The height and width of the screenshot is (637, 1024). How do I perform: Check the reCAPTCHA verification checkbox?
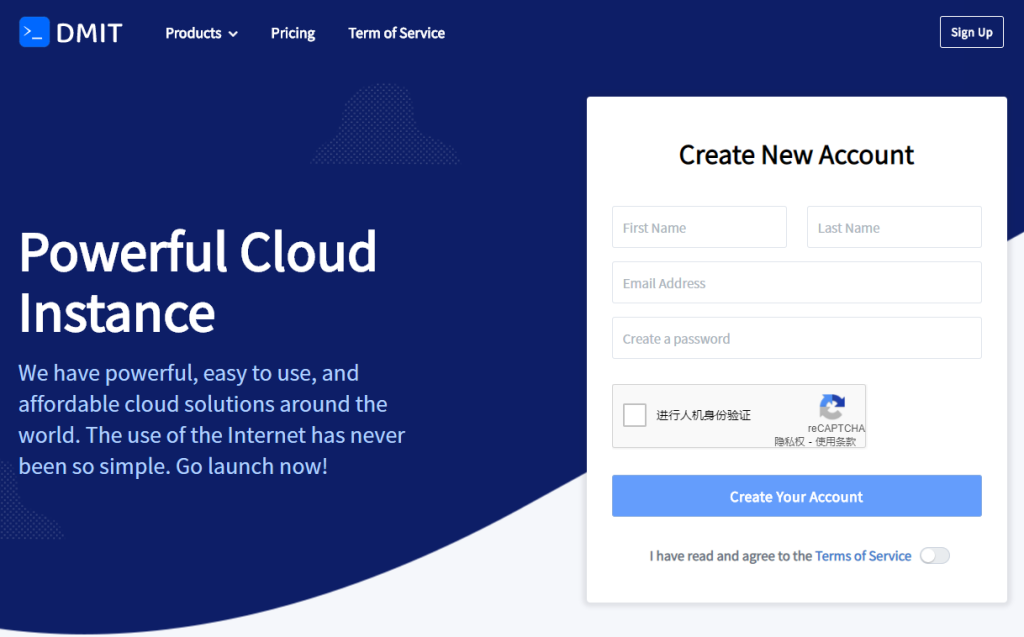634,415
